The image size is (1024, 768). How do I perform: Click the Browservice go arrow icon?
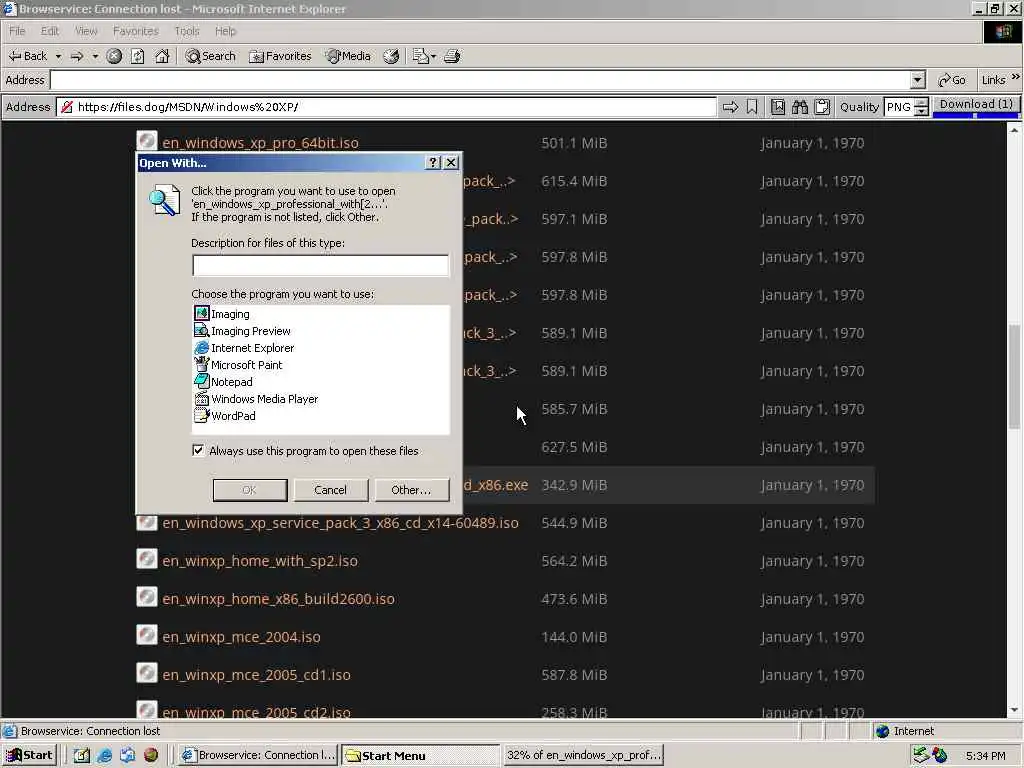(x=730, y=106)
